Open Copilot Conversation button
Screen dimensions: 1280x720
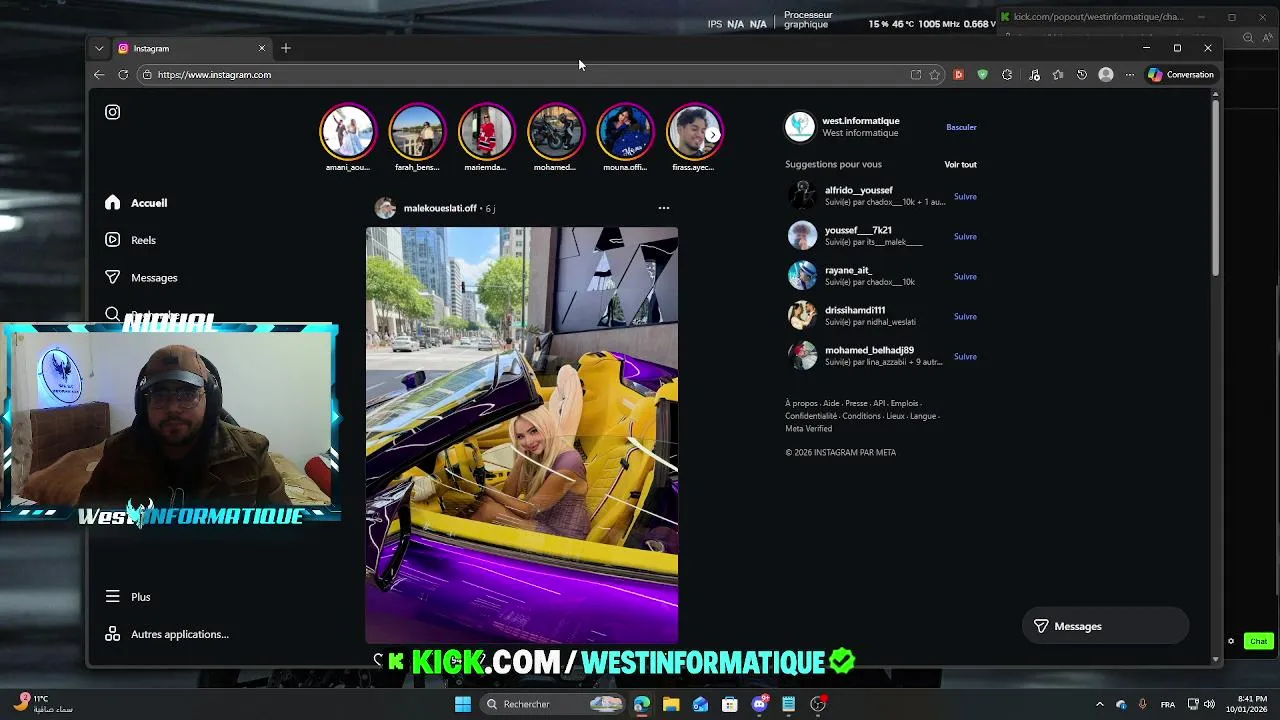point(1181,74)
